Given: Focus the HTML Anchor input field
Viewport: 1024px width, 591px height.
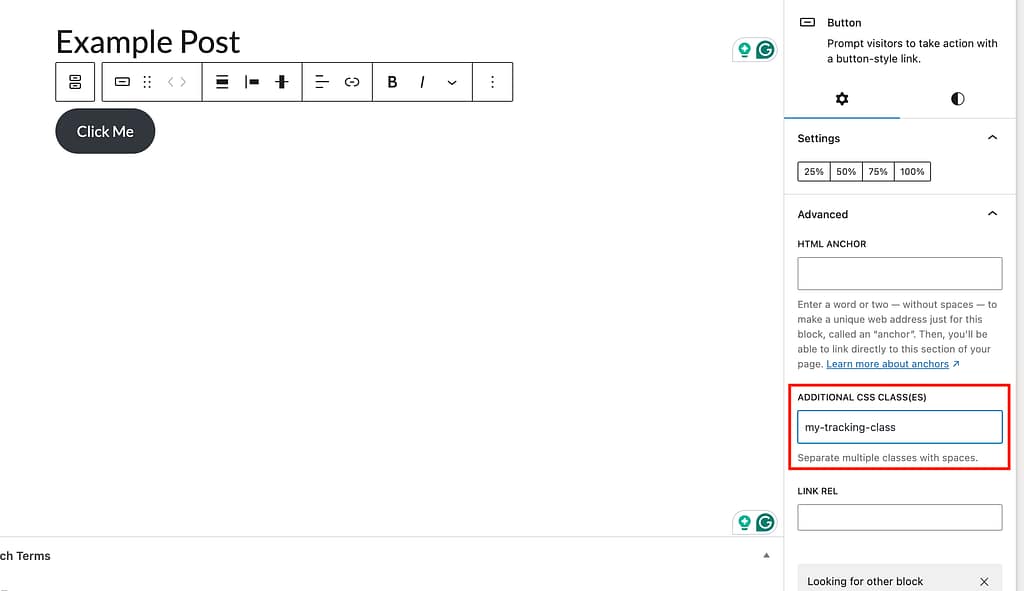Looking at the screenshot, I should [x=899, y=273].
